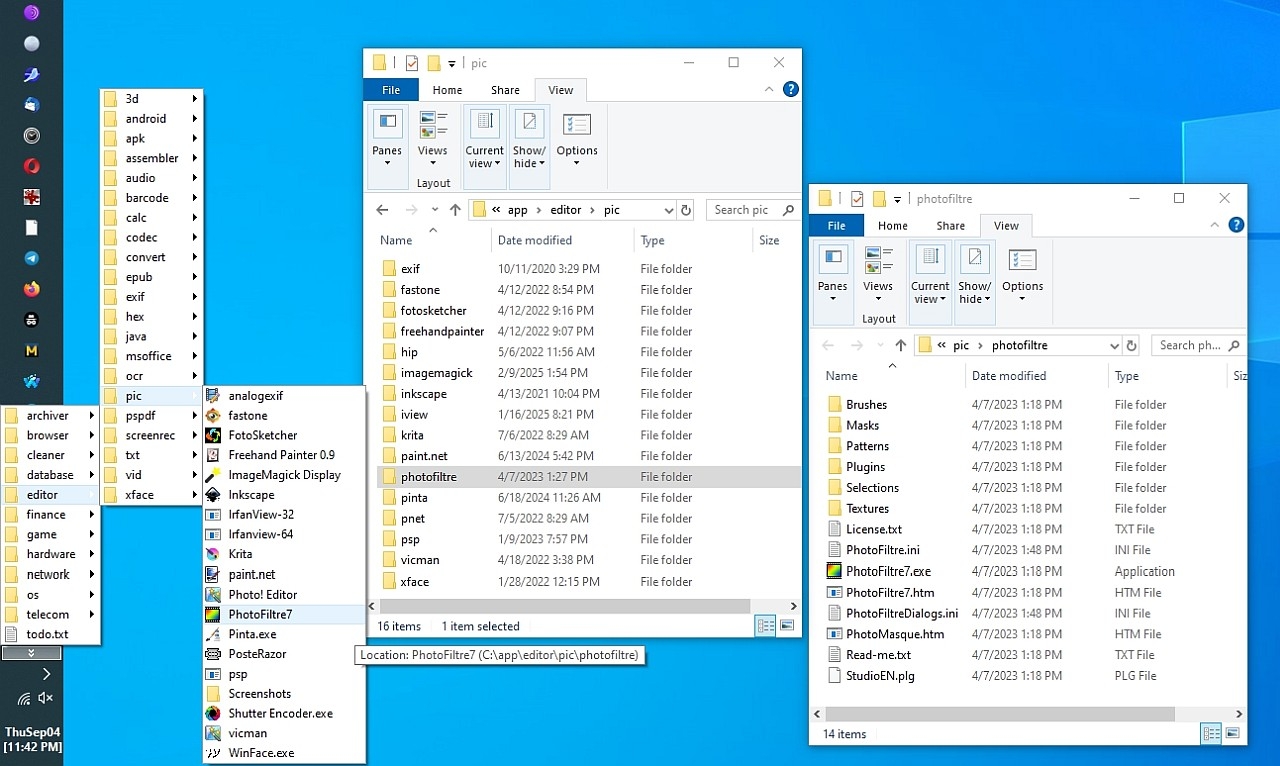
Task: Open Photo! Editor entry
Action: 284,594
